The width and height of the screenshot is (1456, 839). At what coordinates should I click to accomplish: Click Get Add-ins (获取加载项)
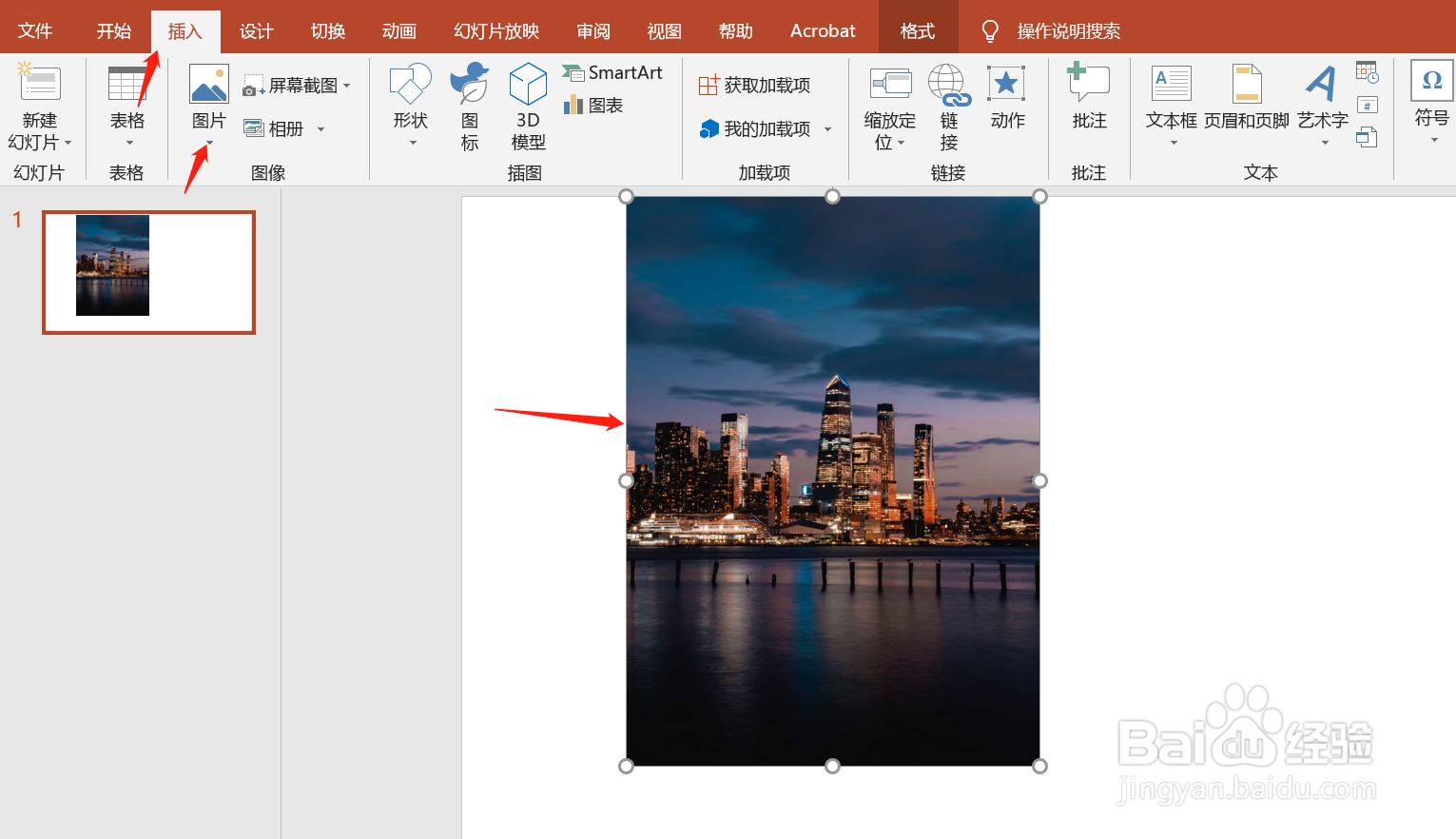click(755, 86)
